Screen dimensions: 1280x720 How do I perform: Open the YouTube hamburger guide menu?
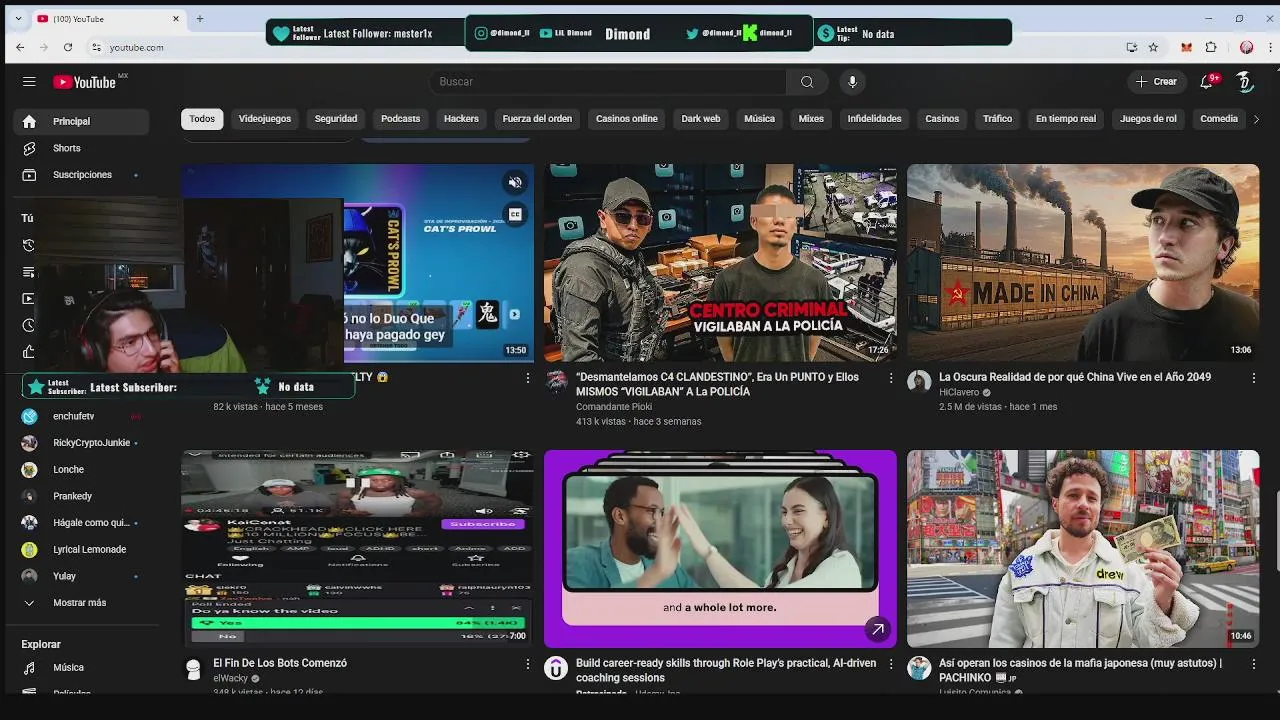point(29,82)
